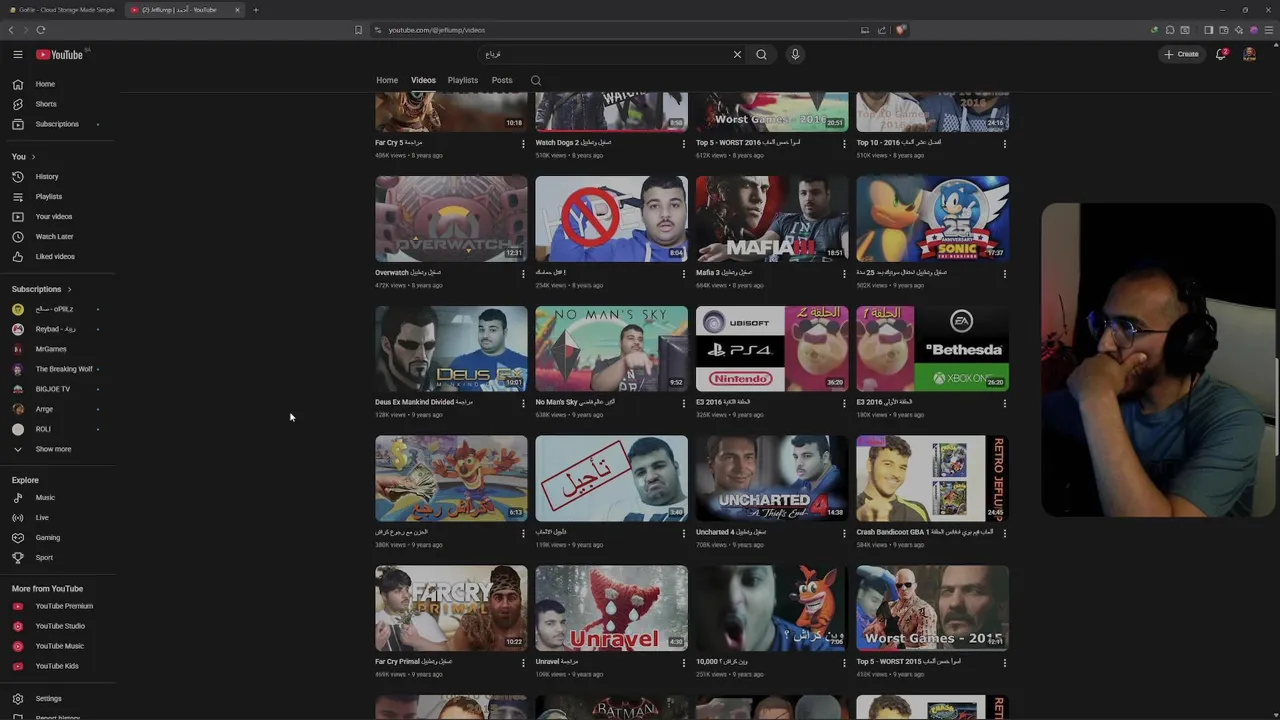
Task: Open Playlists in the sidebar
Action: 49,196
